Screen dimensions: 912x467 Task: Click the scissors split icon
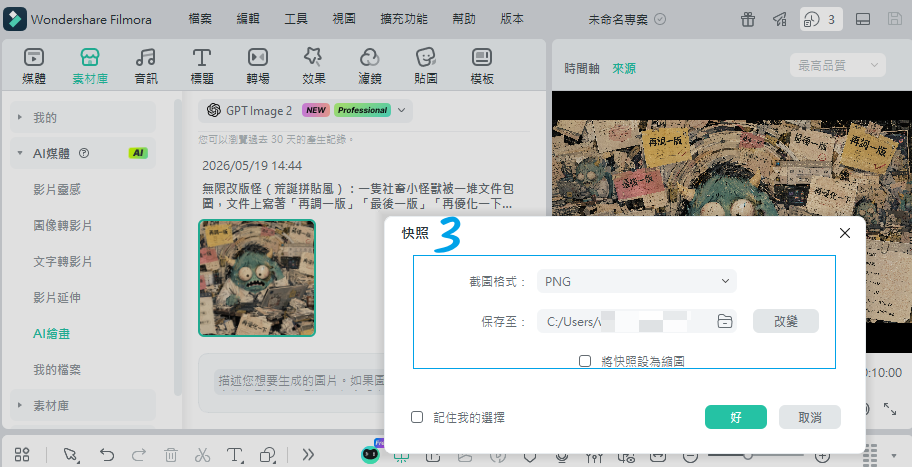(202, 454)
